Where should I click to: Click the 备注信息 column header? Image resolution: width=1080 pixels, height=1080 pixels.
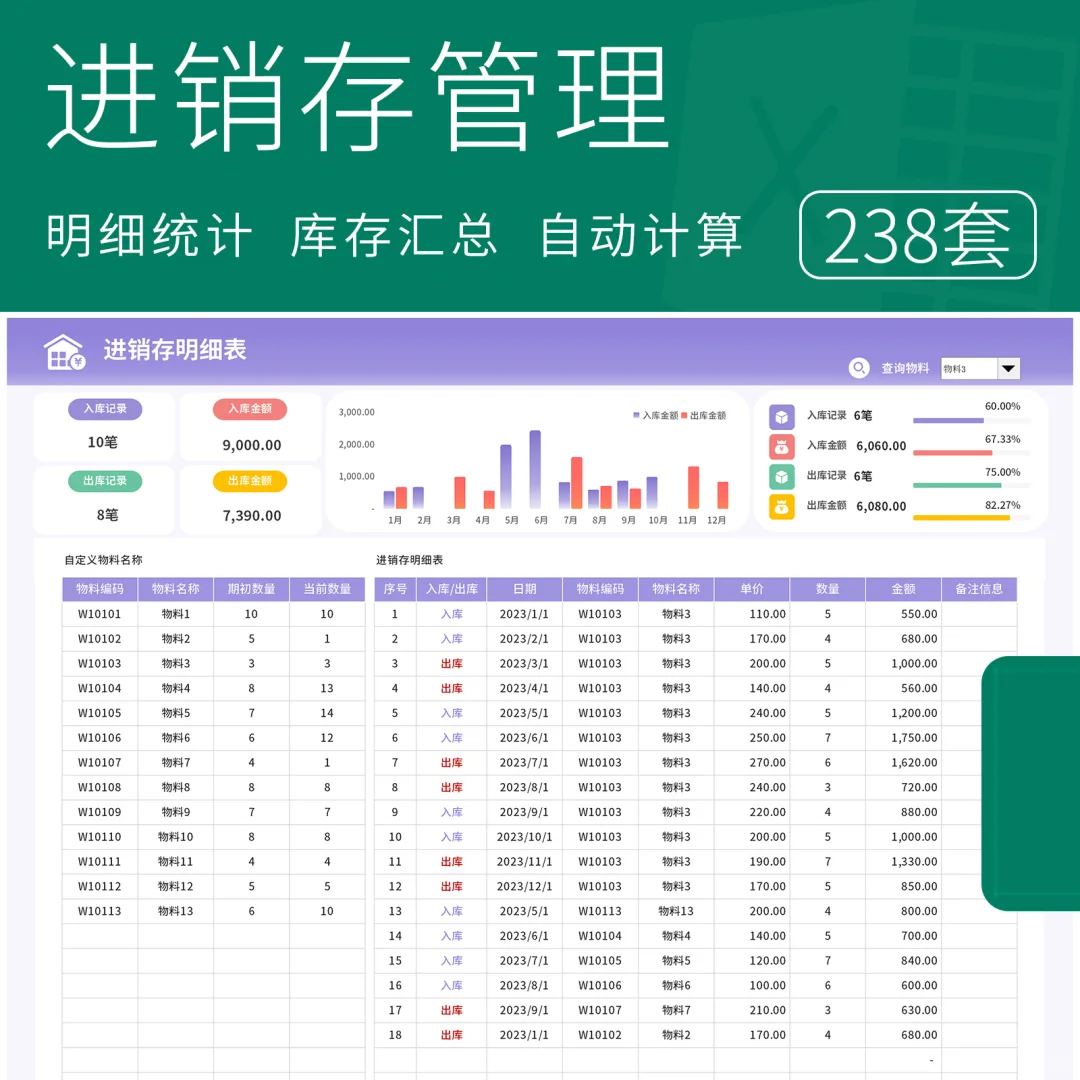pyautogui.click(x=979, y=590)
